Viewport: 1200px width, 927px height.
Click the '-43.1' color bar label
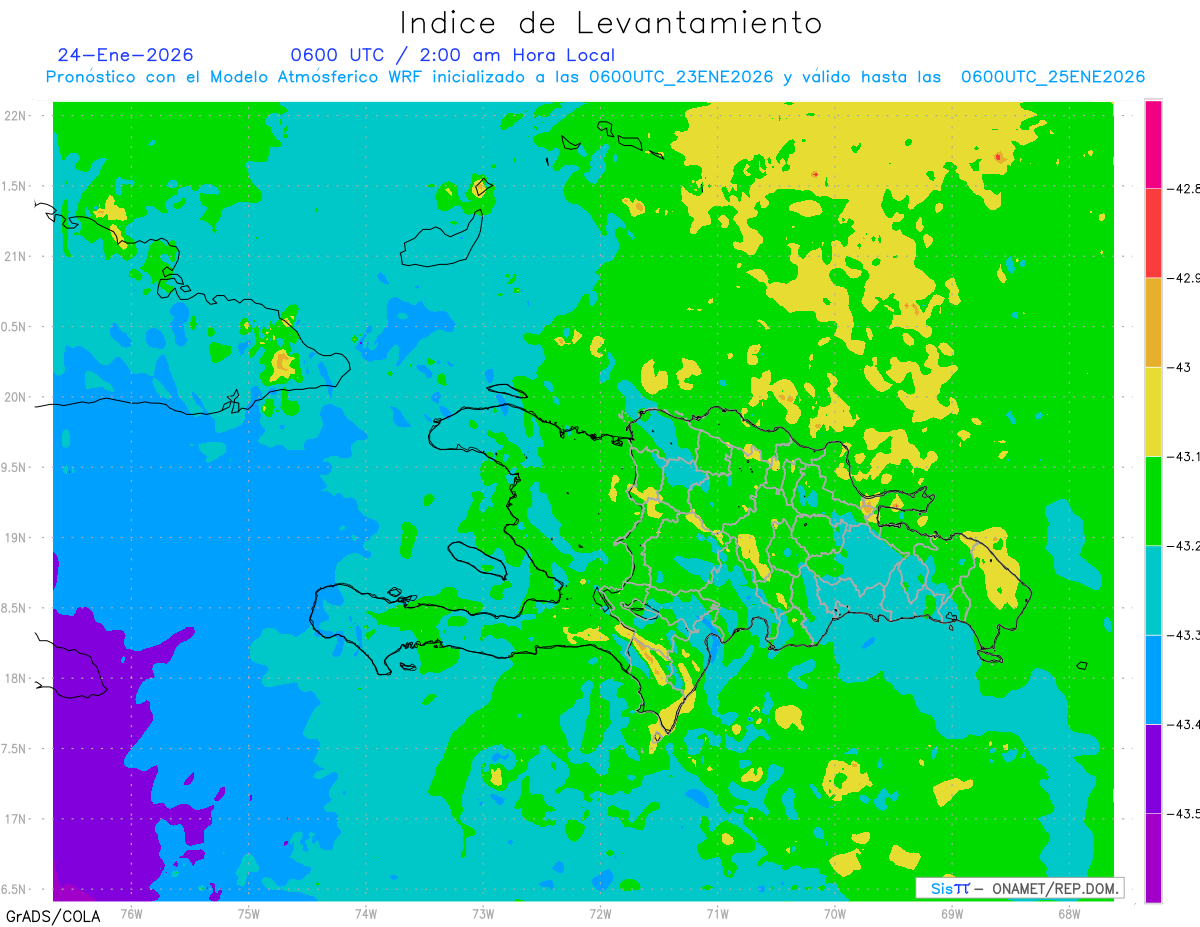click(x=1184, y=456)
